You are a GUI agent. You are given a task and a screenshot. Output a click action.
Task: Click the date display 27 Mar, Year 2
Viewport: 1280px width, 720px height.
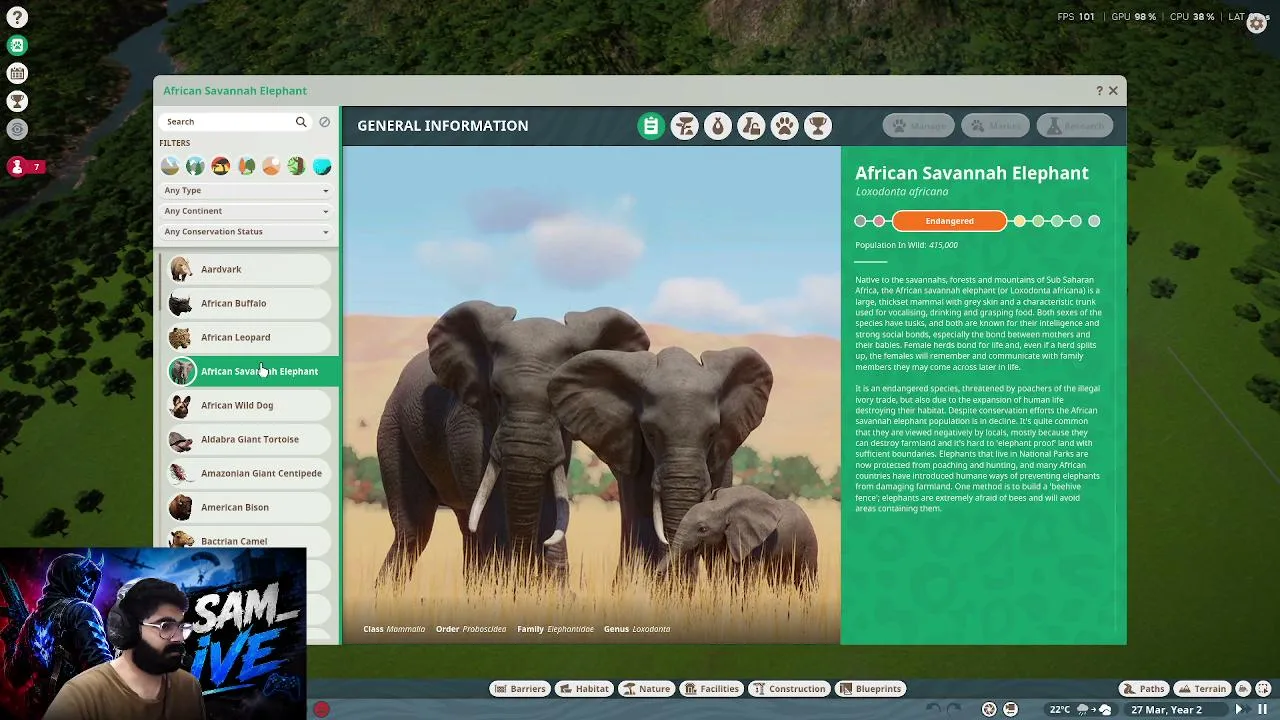tap(1166, 710)
